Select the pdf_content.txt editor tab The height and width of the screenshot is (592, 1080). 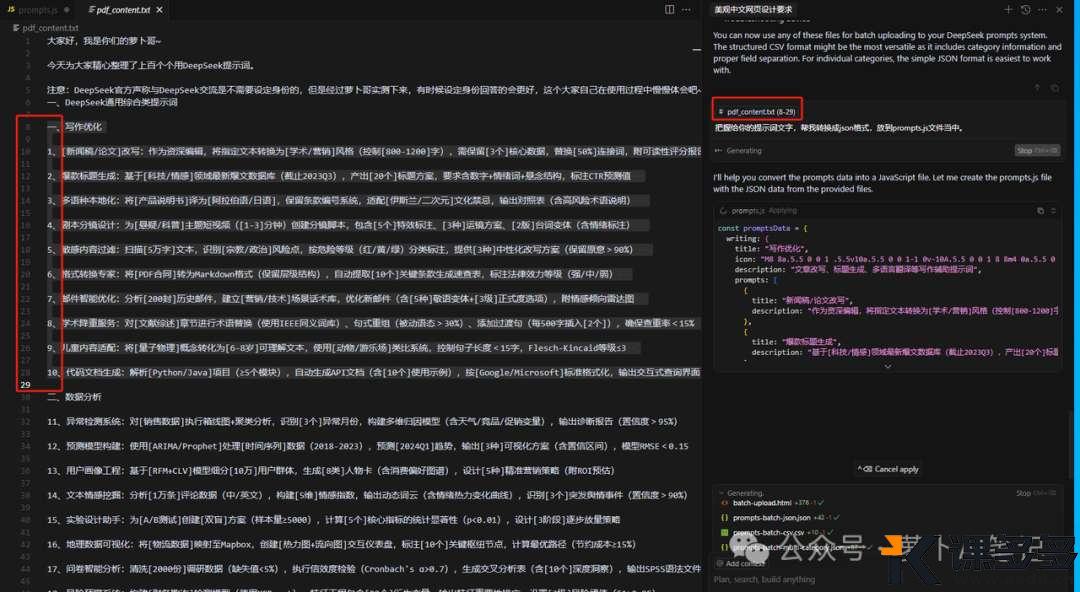point(123,10)
